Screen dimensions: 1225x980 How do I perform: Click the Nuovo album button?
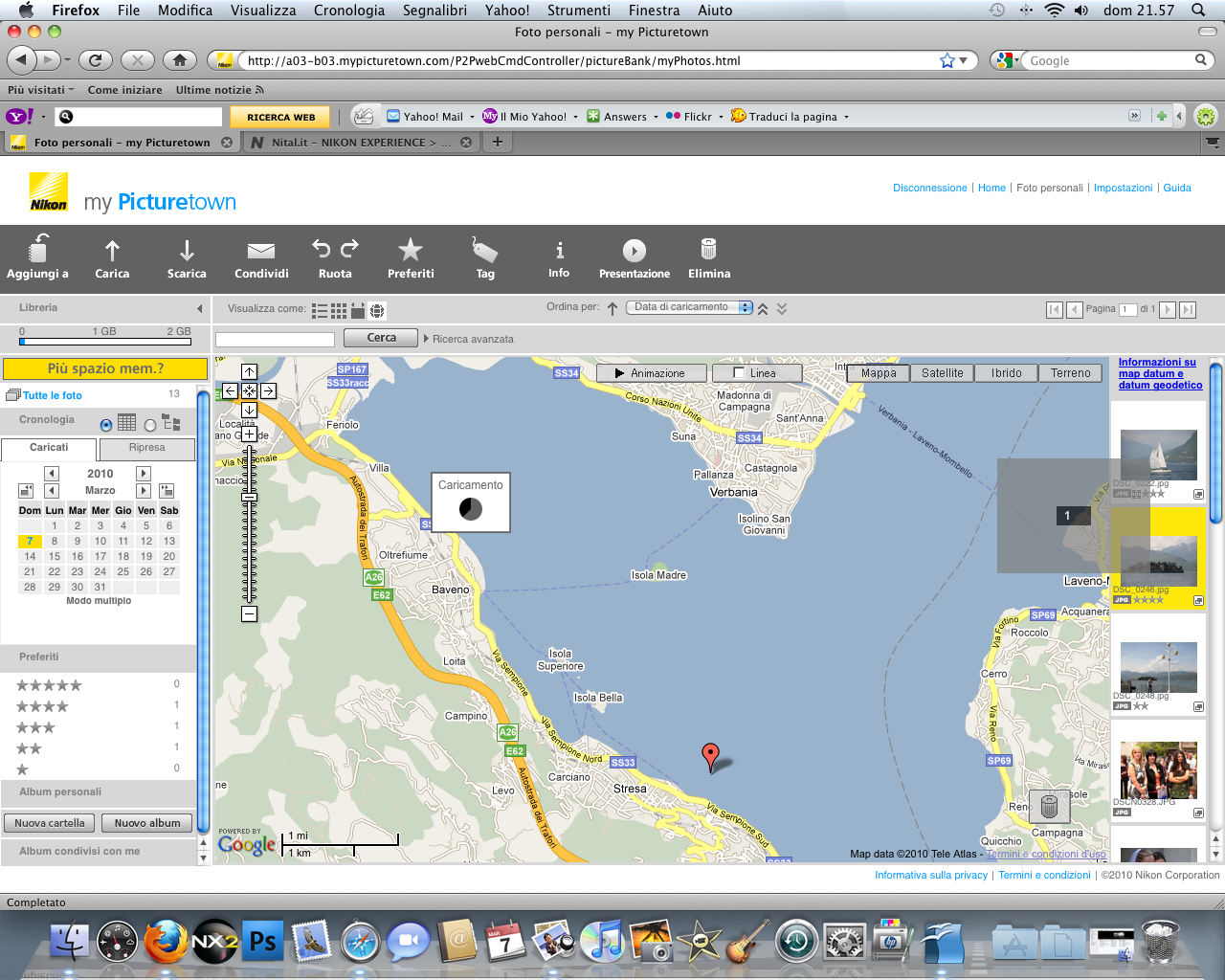point(147,823)
